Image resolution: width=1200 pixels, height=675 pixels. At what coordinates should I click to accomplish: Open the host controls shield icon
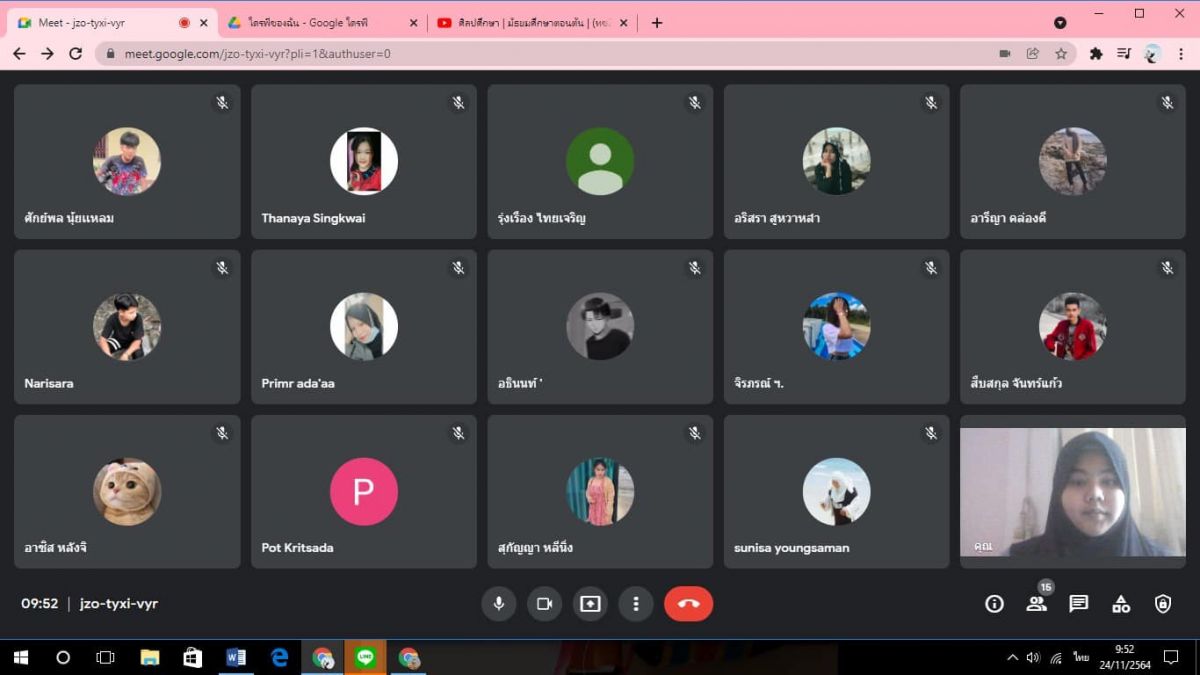[1163, 604]
